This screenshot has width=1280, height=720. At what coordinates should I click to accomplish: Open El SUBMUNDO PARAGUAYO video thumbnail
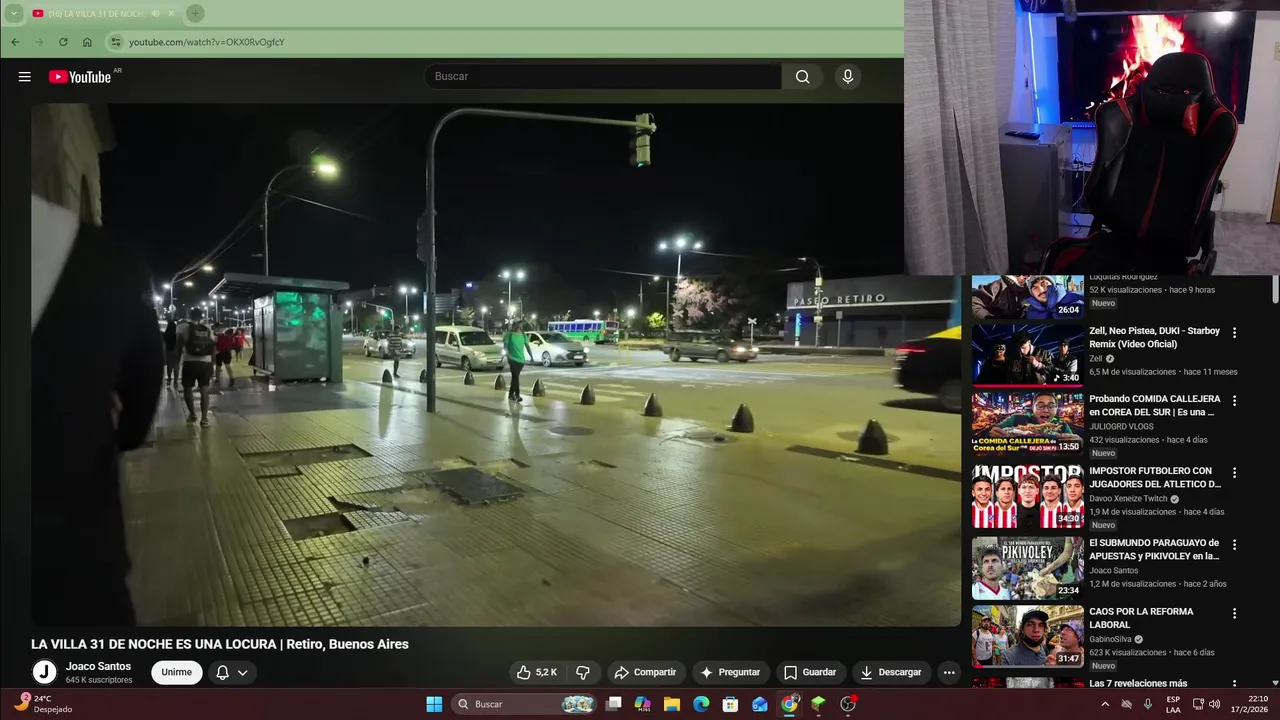pos(1028,568)
